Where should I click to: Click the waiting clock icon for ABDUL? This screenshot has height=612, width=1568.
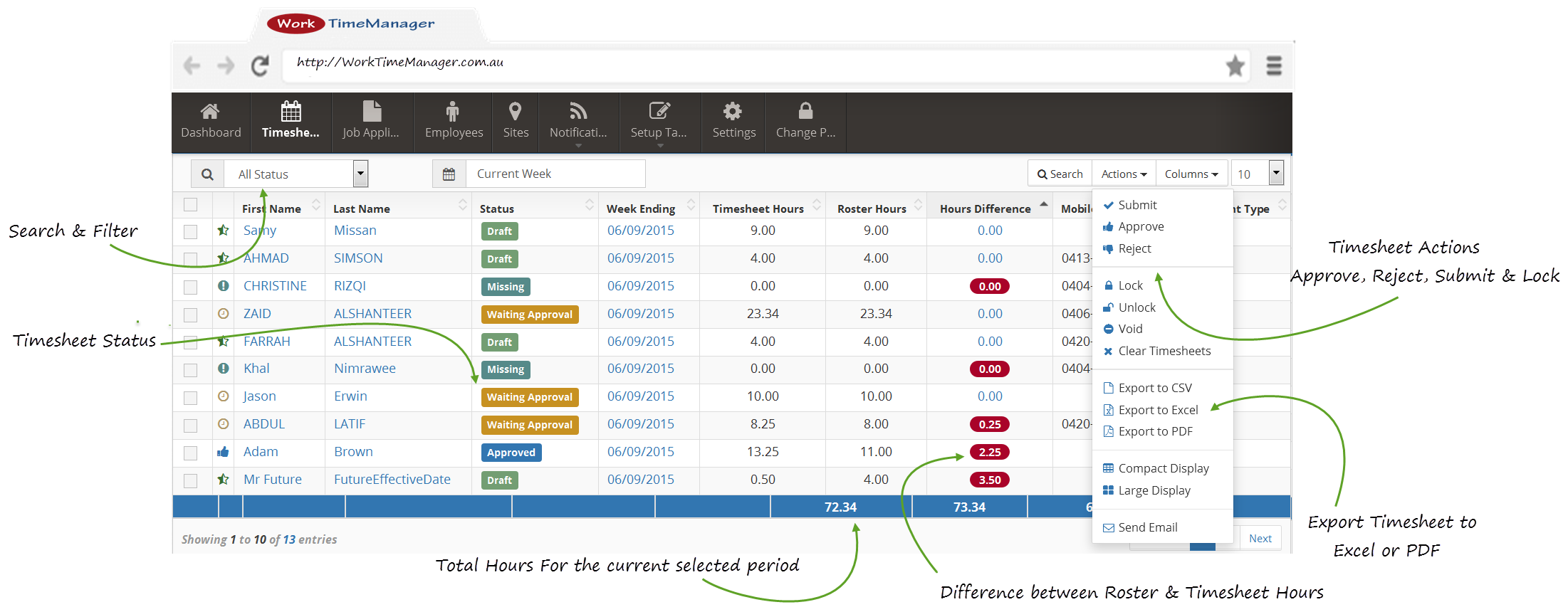[224, 423]
